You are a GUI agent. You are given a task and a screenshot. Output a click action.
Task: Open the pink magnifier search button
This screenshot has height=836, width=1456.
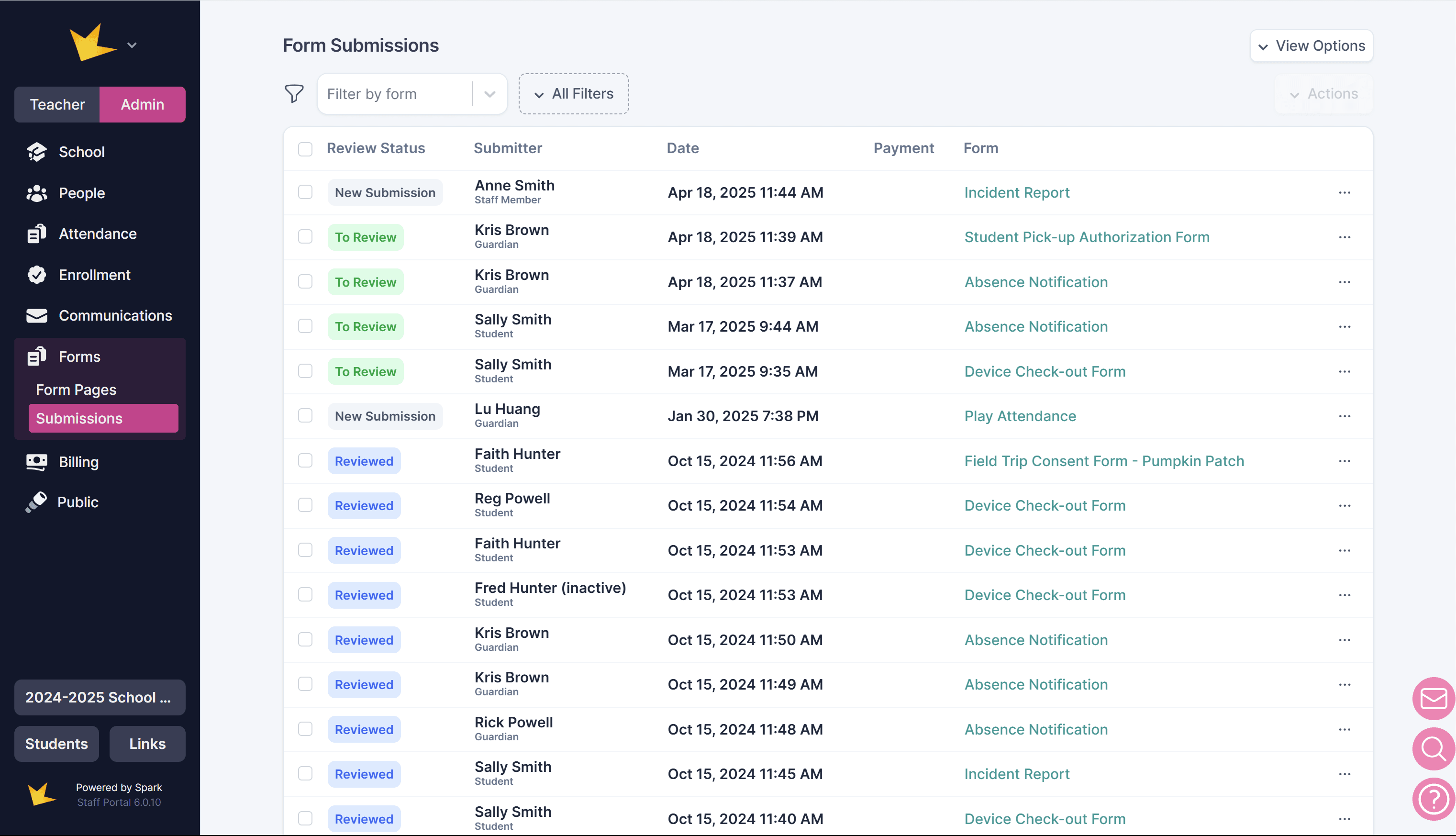point(1433,749)
